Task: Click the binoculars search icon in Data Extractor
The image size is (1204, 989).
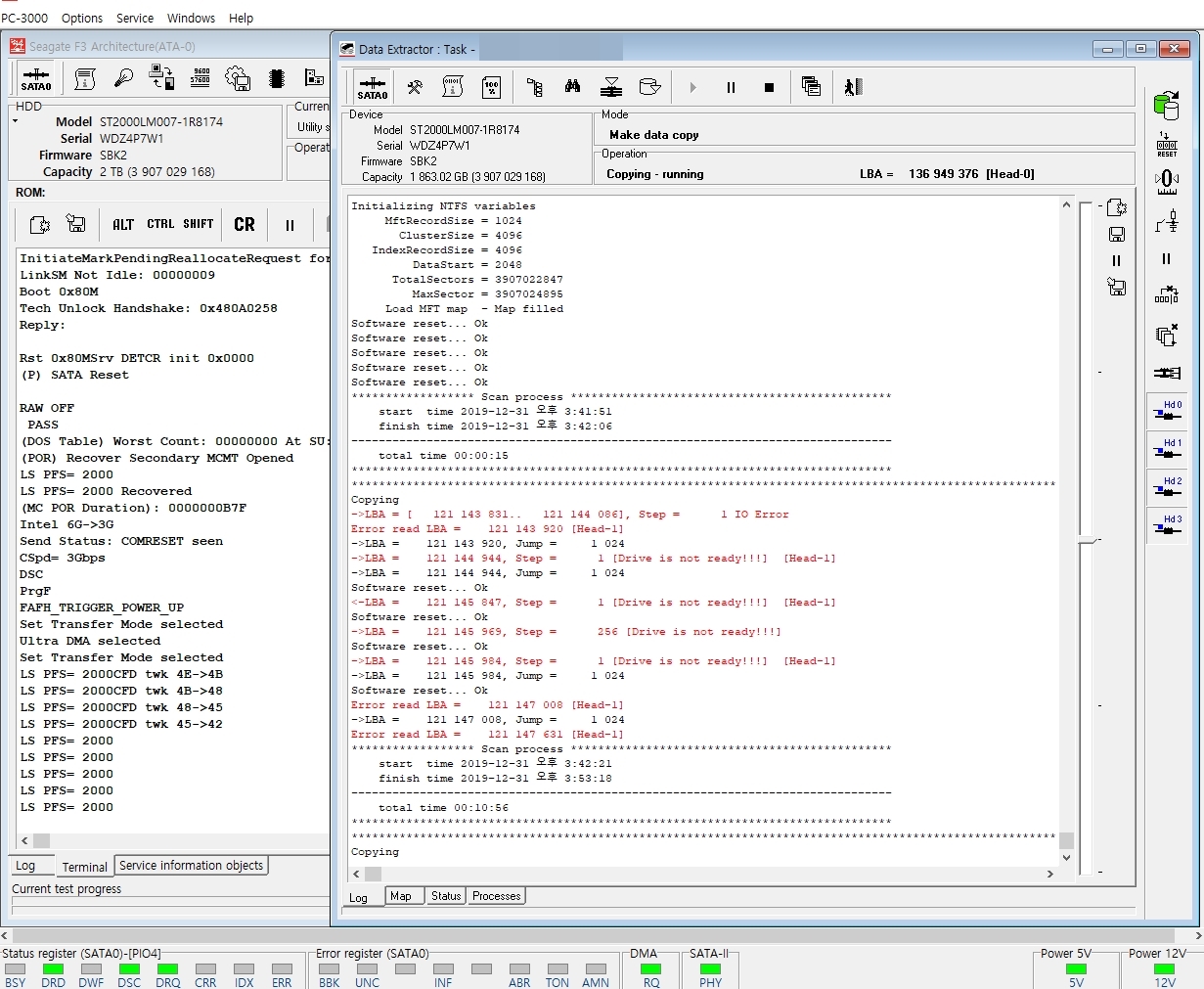Action: [x=572, y=87]
